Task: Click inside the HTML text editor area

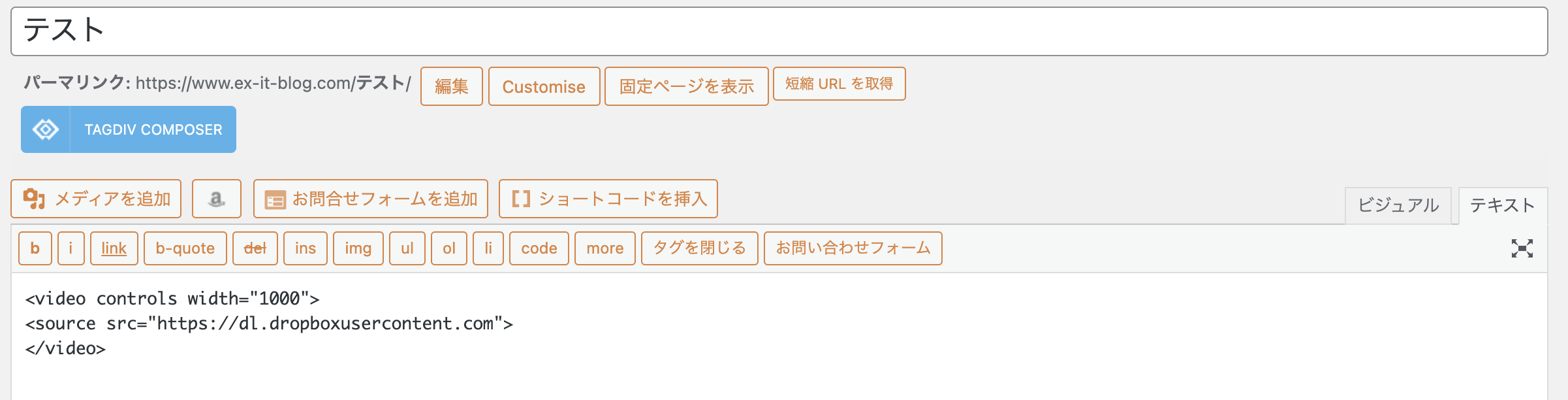Action: point(779,337)
